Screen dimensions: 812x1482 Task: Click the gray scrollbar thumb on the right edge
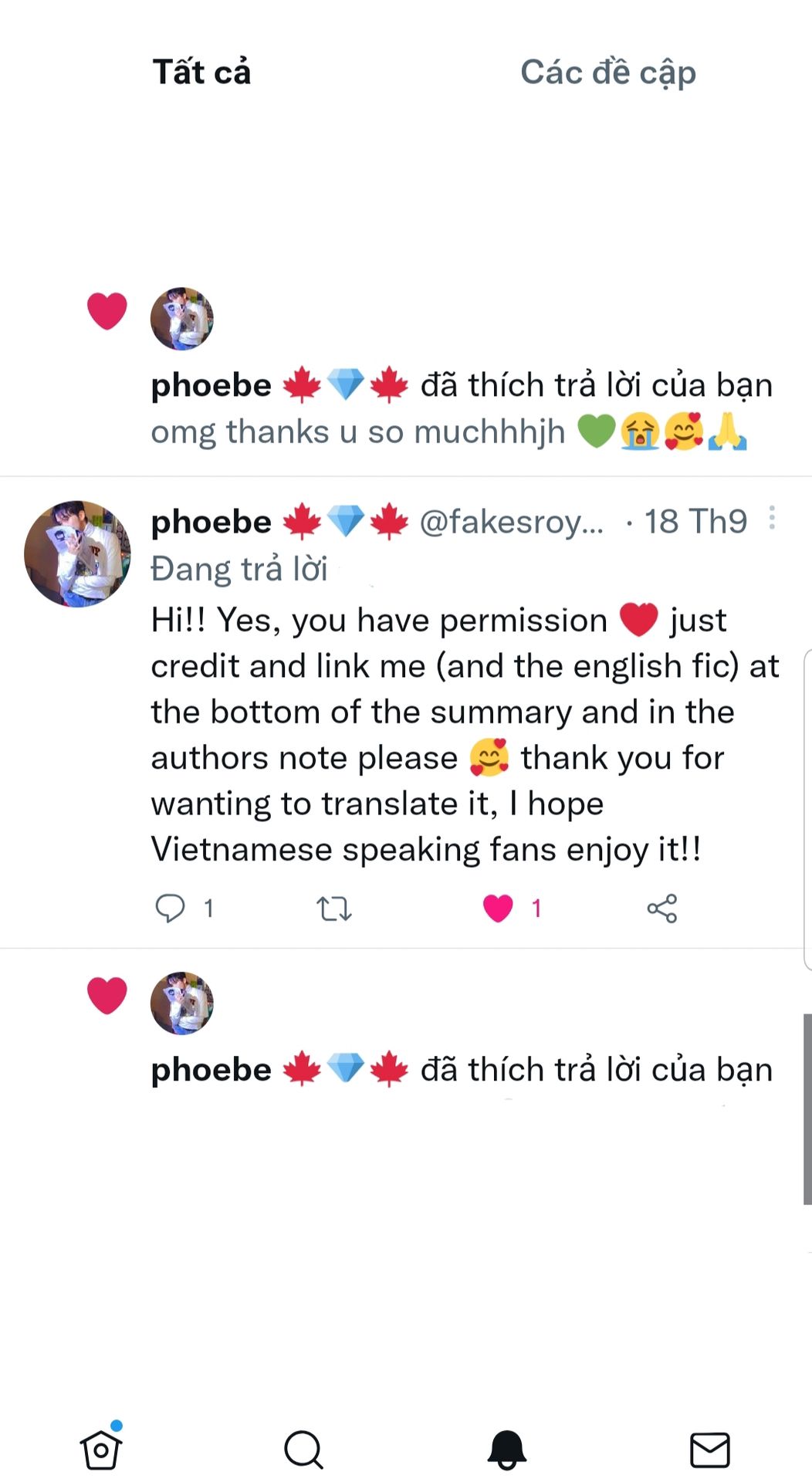pos(807,1109)
